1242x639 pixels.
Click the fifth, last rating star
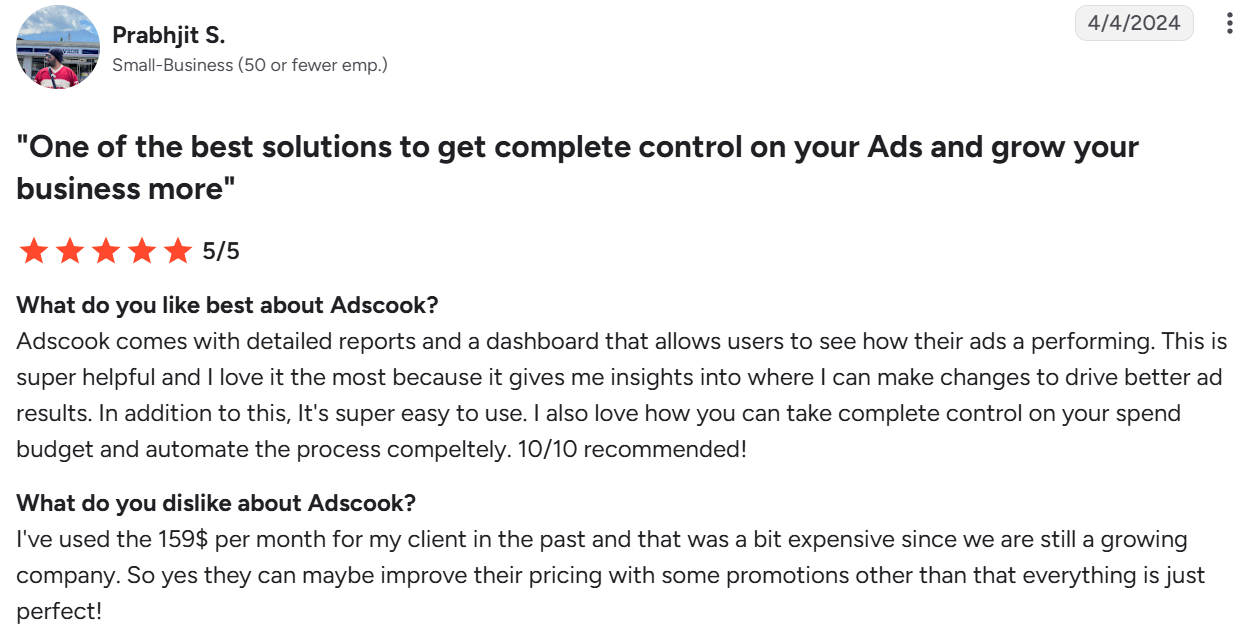click(x=178, y=251)
